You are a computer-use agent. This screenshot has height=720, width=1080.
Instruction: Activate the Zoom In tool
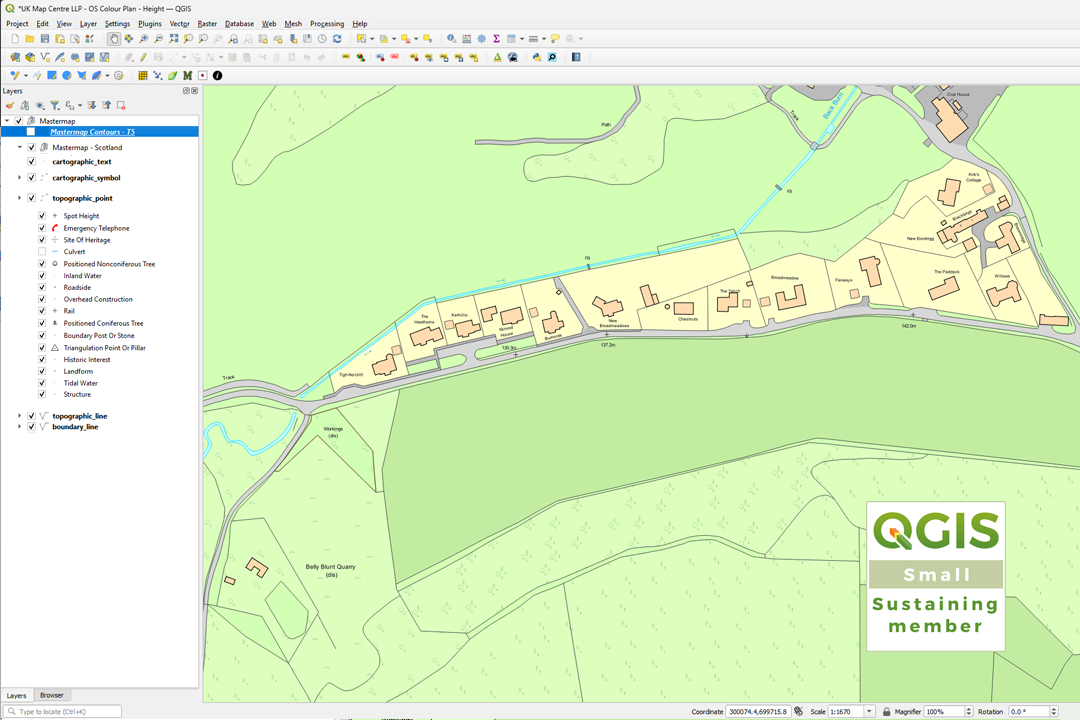[144, 39]
